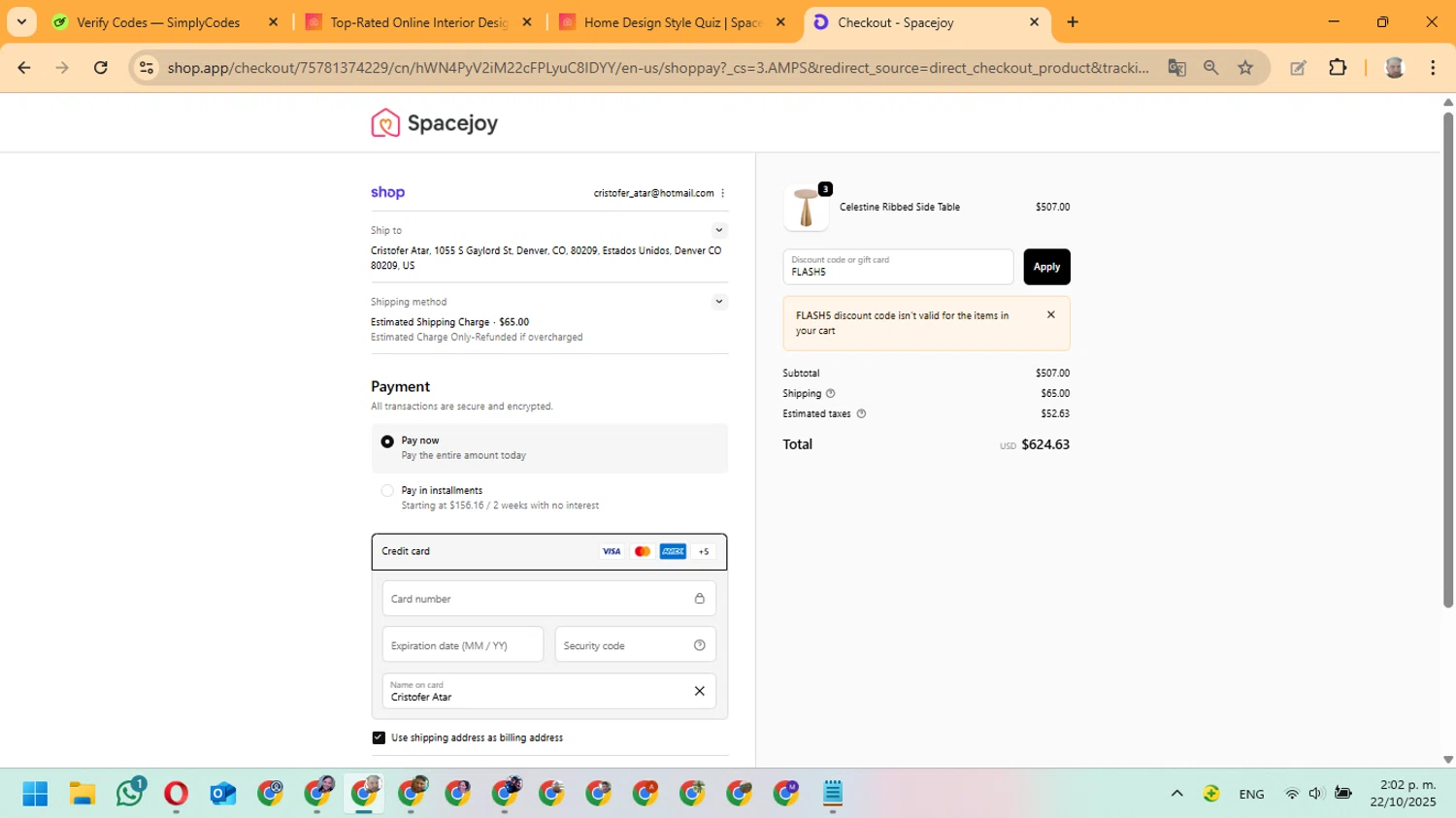
Task: Show shipping info tooltip icon
Action: click(x=830, y=394)
